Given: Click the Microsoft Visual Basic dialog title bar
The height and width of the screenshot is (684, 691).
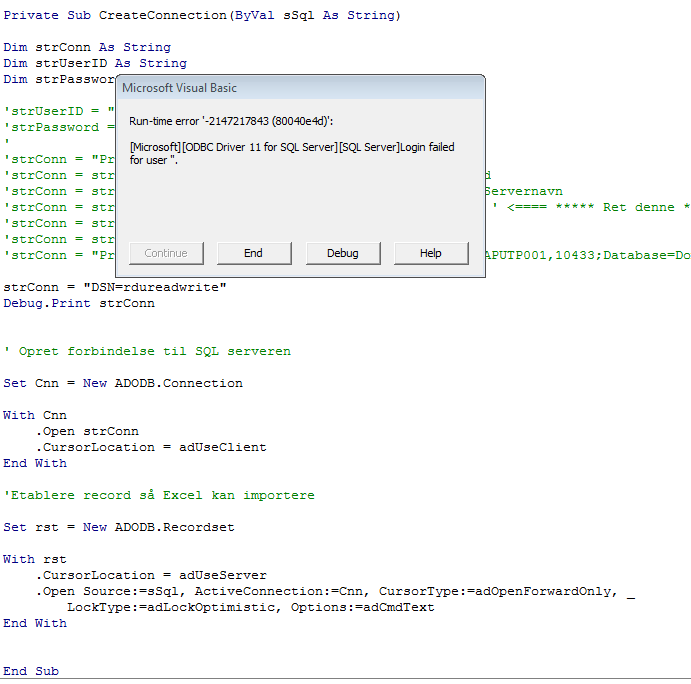Looking at the screenshot, I should click(300, 88).
